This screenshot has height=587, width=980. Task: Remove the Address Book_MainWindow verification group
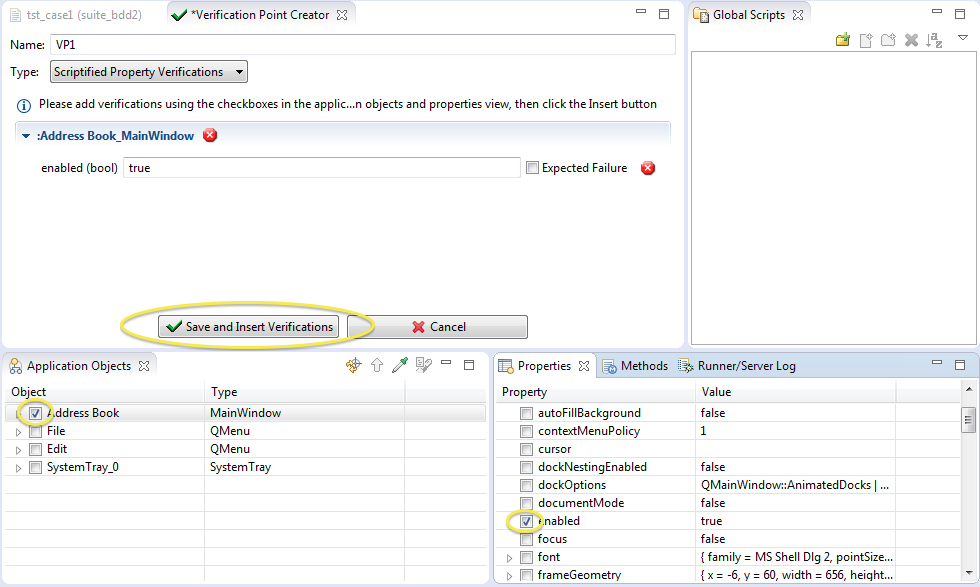(210, 136)
